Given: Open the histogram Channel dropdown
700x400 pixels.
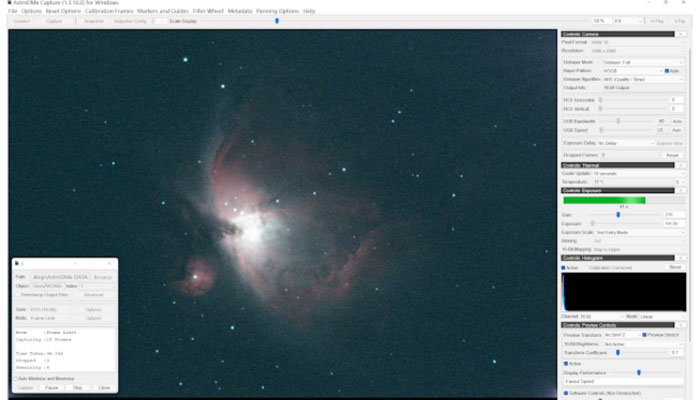Looking at the screenshot, I should pyautogui.click(x=600, y=316).
